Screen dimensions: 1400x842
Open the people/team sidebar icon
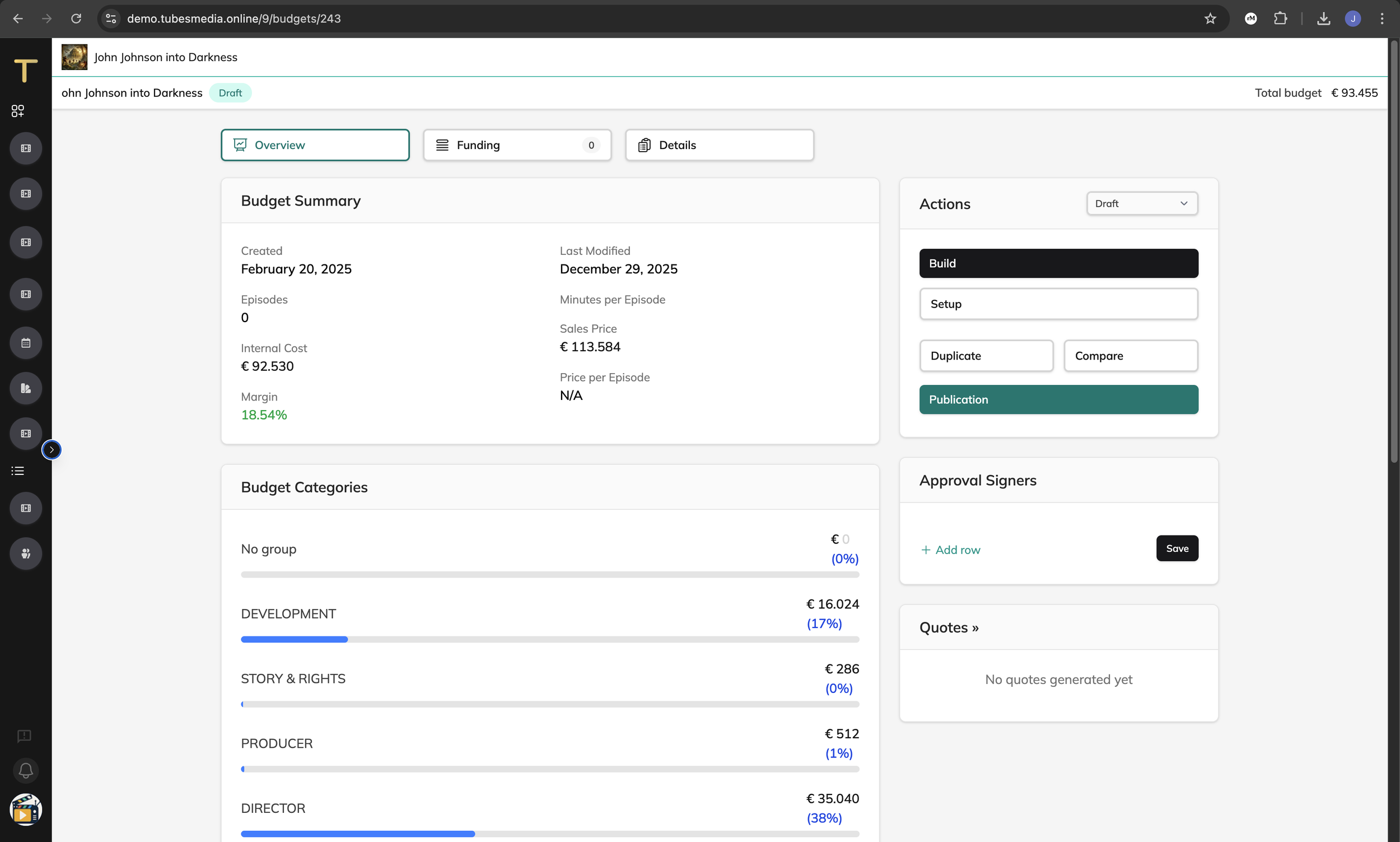[x=26, y=553]
